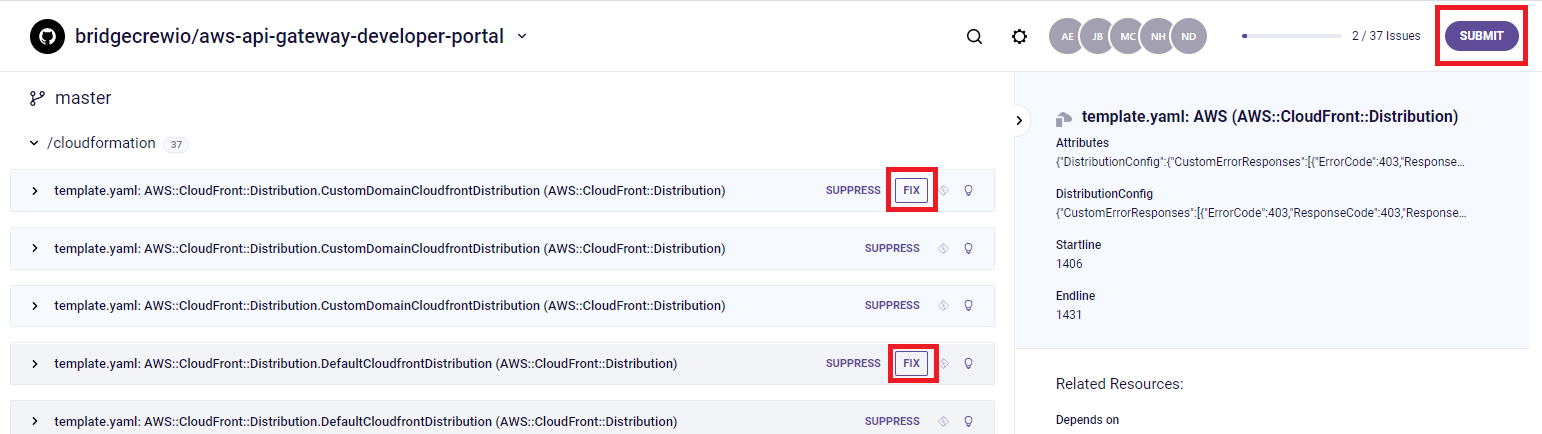Screen dimensions: 1542x434
Task: Click the Attributes JSON value starting with DistributionConfig
Action: 1261,162
